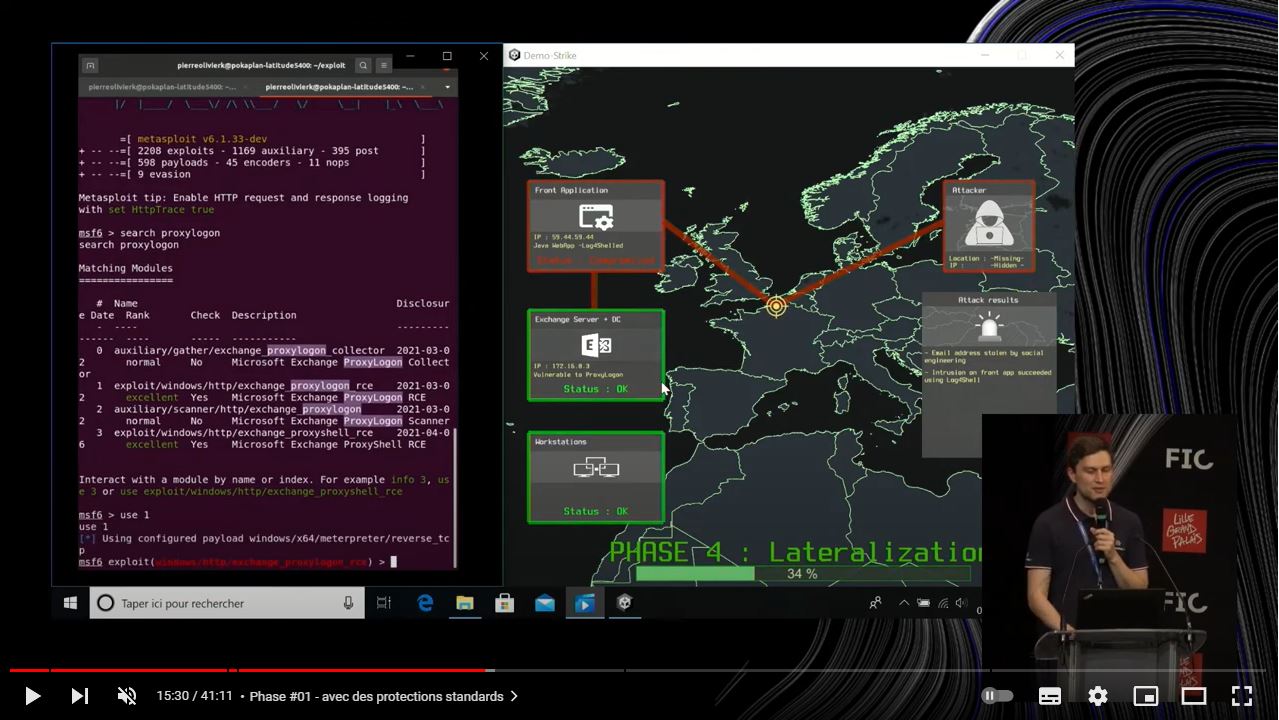
Task: Switch to the first terminal tab
Action: (x=160, y=87)
